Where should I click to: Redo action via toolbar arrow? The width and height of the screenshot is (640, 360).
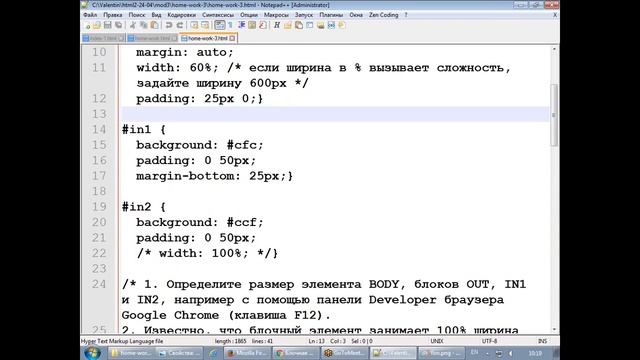180,25
